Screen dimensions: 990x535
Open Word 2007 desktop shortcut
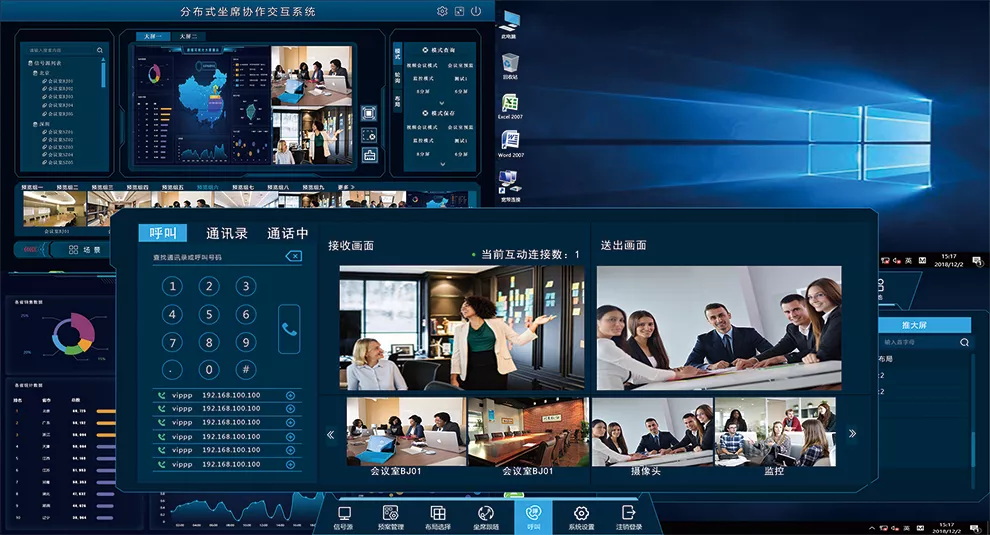pos(510,142)
